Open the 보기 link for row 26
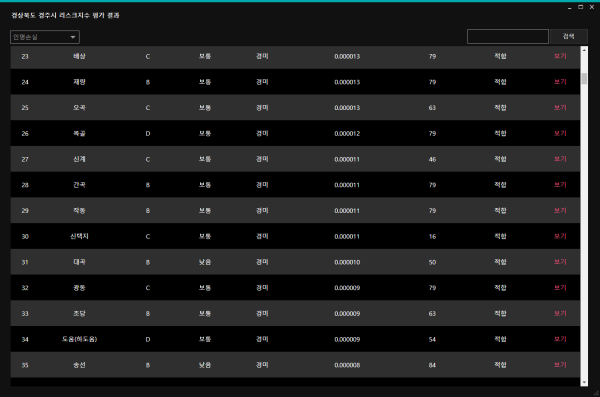 560,133
